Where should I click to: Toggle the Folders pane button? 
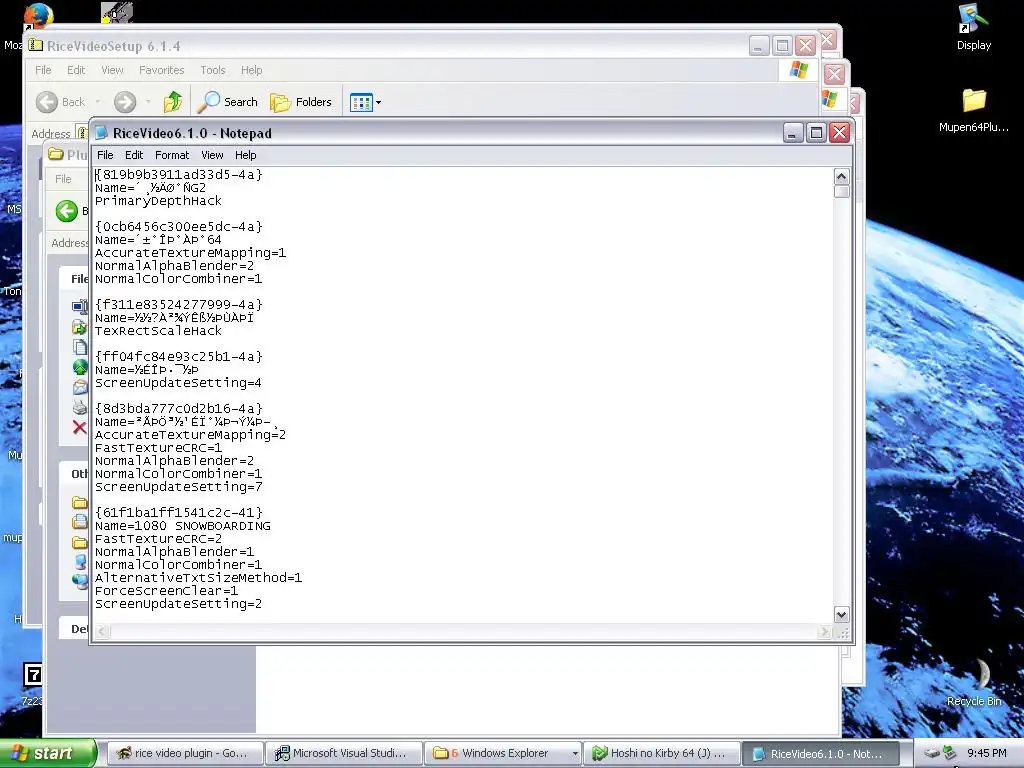[301, 102]
